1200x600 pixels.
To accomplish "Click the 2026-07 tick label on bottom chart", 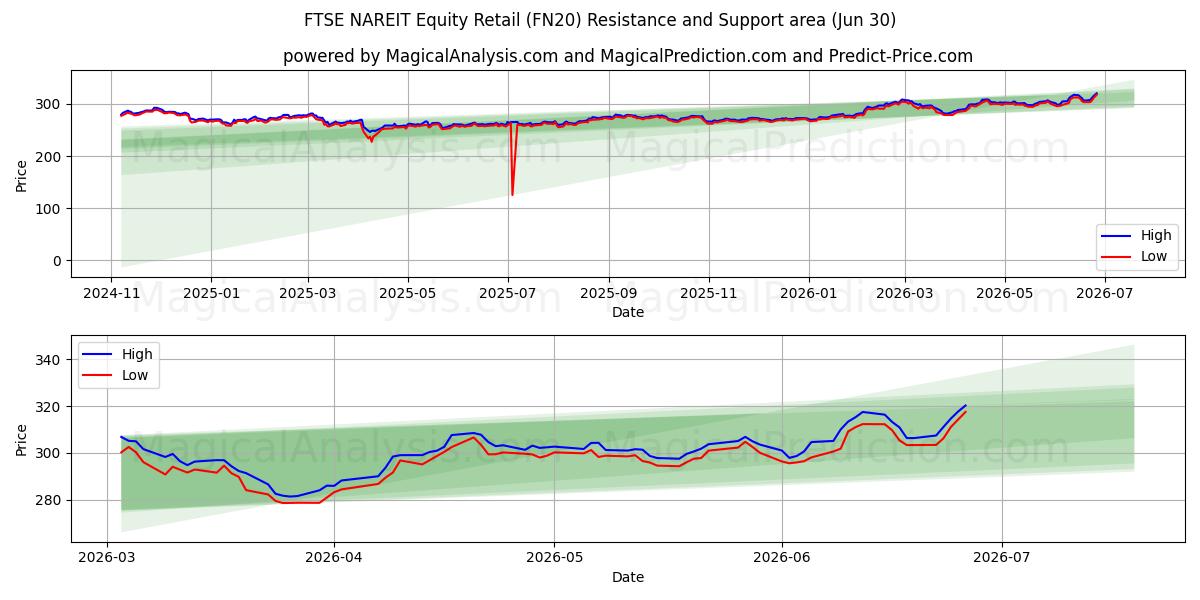I will (x=1002, y=558).
